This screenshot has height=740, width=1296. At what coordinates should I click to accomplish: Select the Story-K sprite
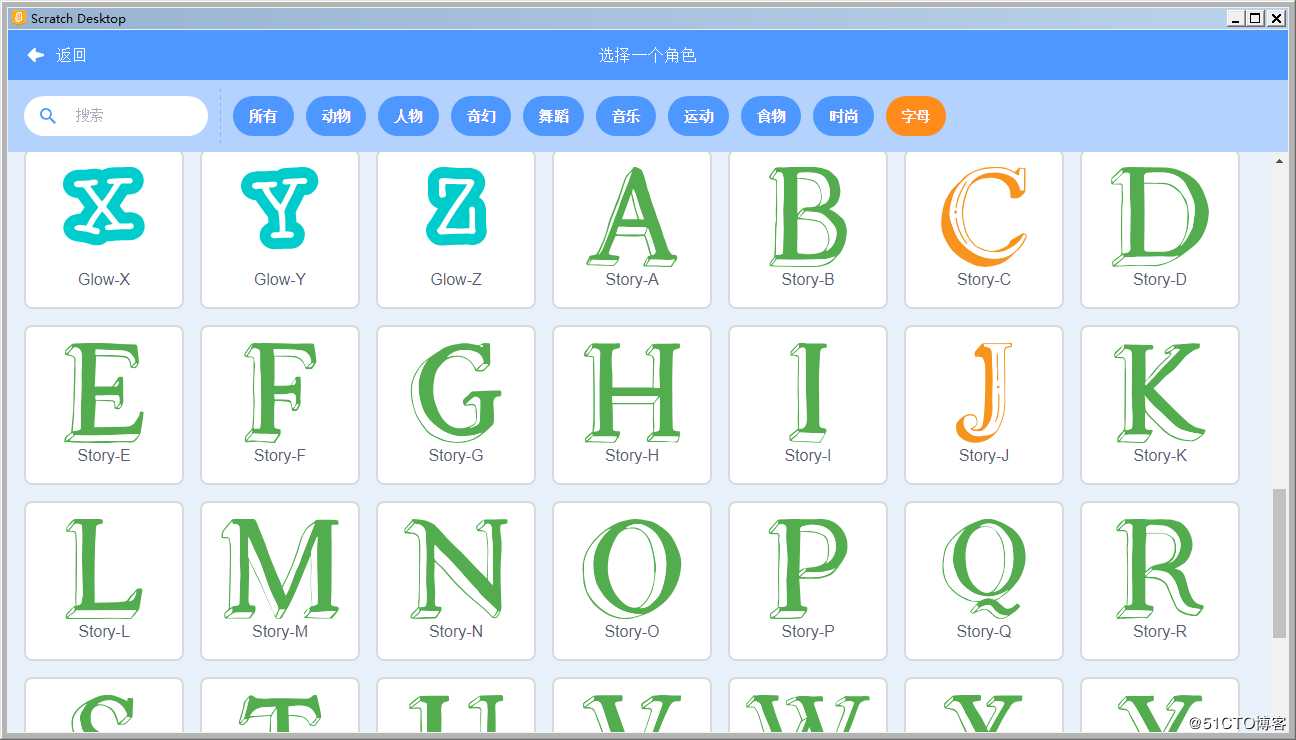[1160, 405]
